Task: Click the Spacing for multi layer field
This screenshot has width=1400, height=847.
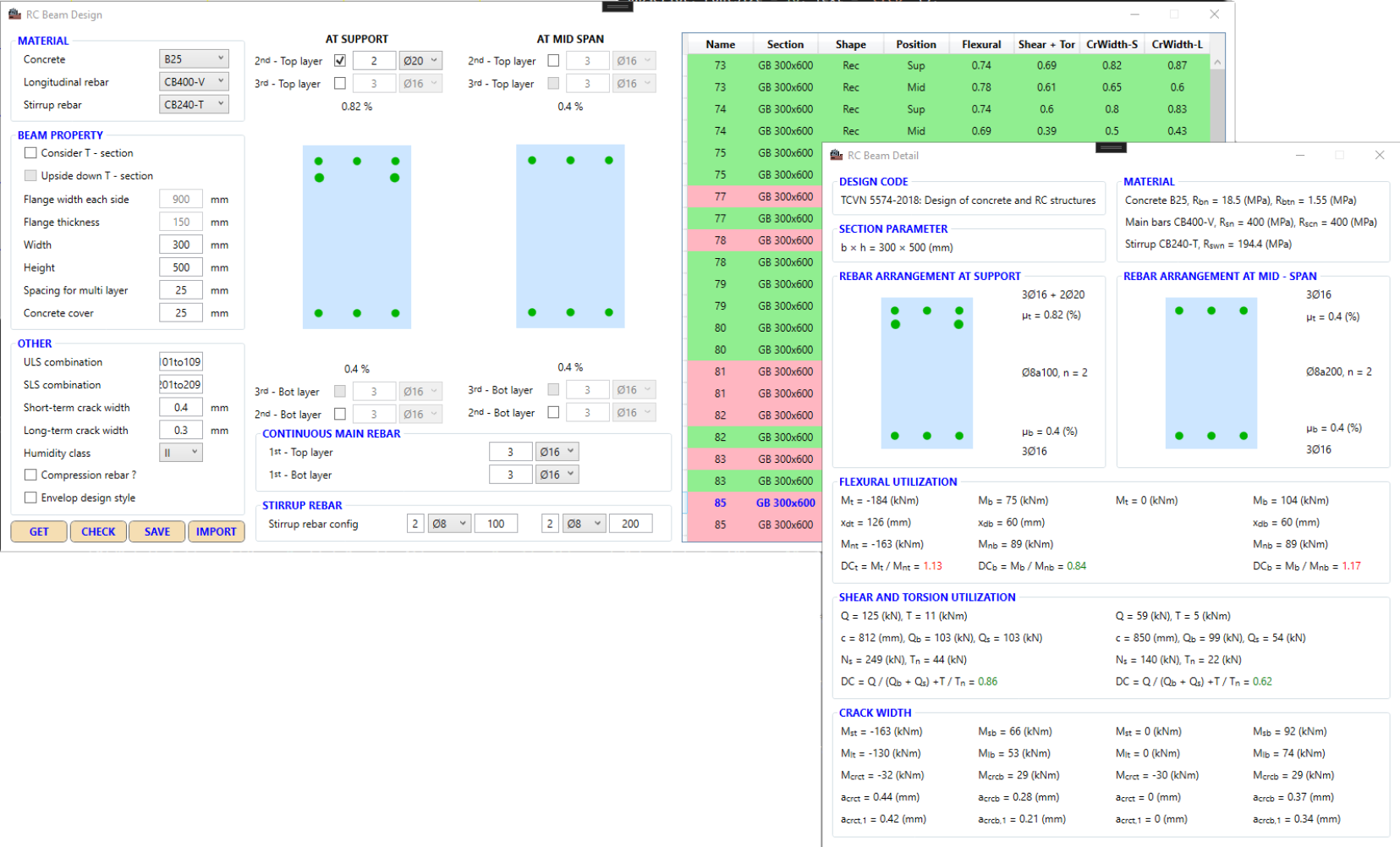Action: [181, 290]
